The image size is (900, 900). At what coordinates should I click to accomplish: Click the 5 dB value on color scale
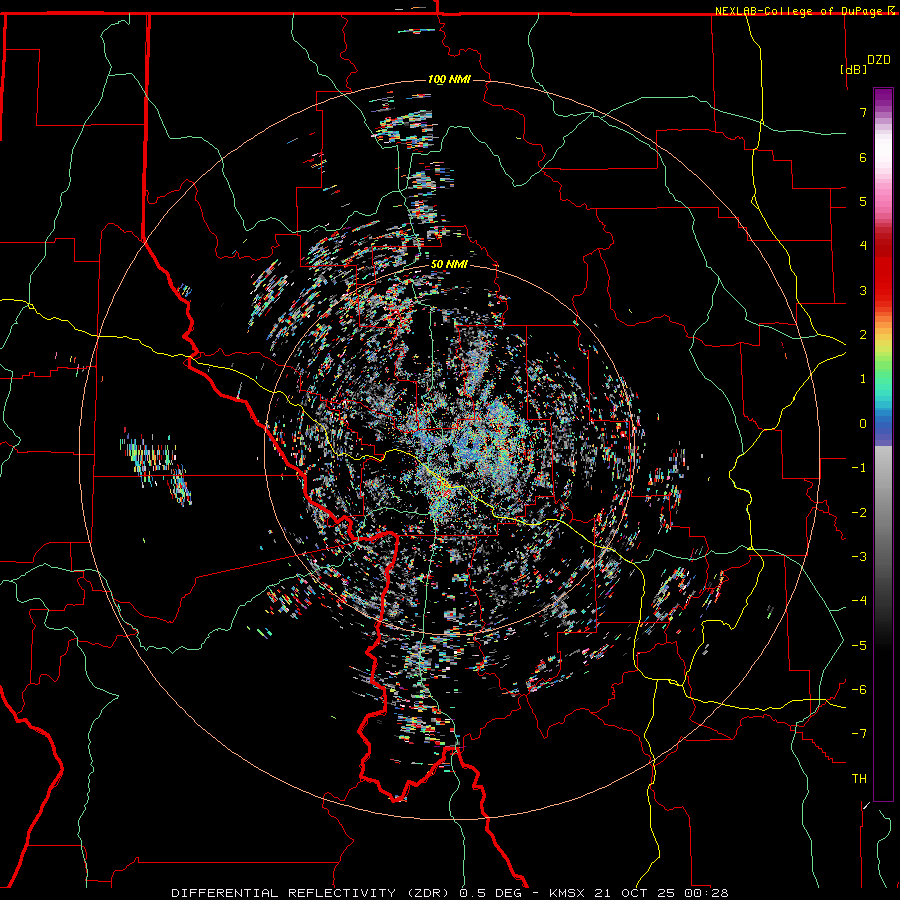point(863,201)
